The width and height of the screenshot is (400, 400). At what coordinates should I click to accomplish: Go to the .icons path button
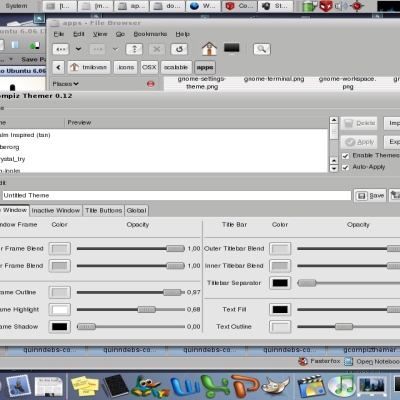(126, 67)
